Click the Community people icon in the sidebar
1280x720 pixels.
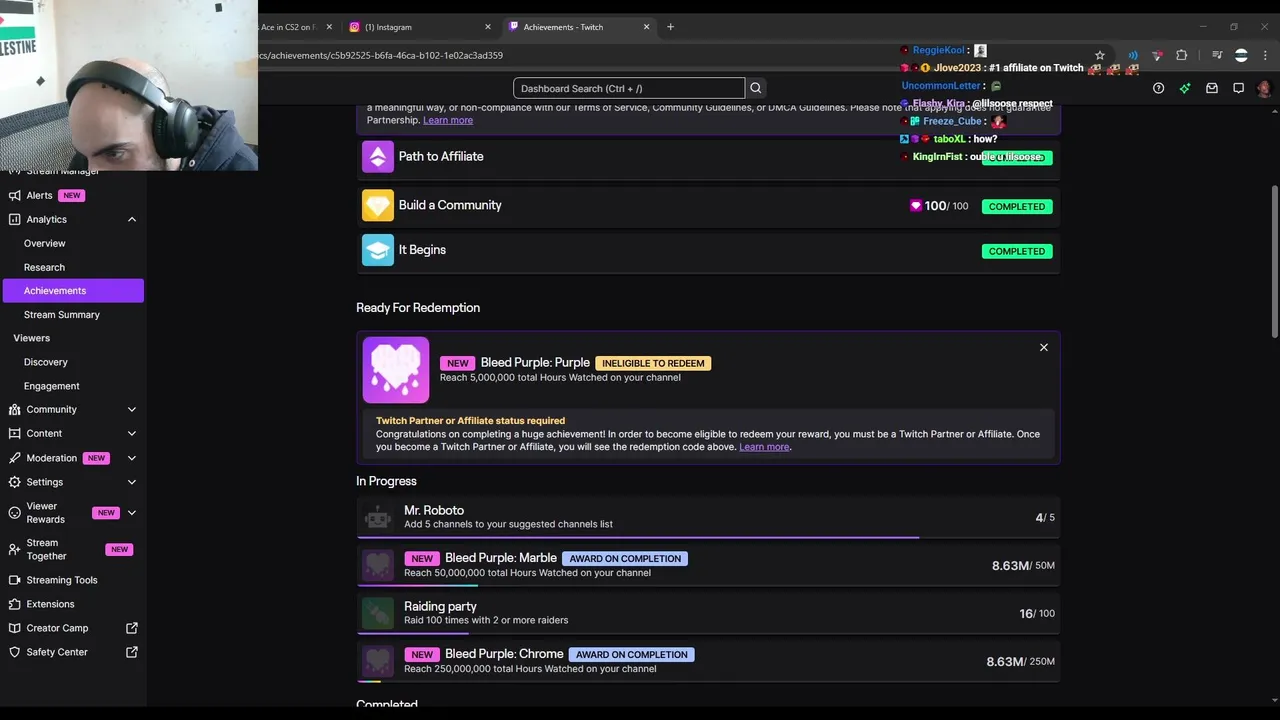click(14, 409)
